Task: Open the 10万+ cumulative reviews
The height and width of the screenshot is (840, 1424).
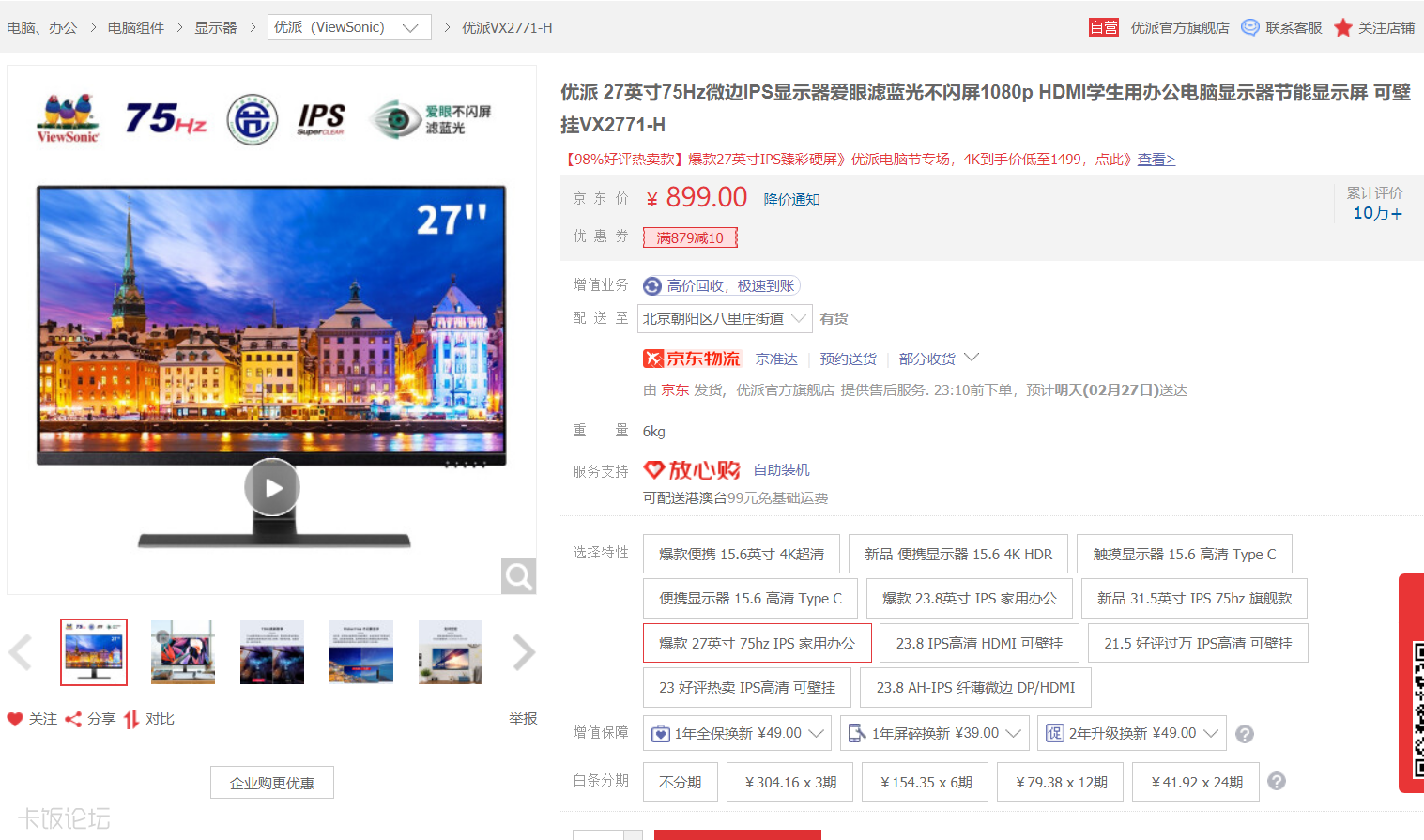Action: point(1377,213)
